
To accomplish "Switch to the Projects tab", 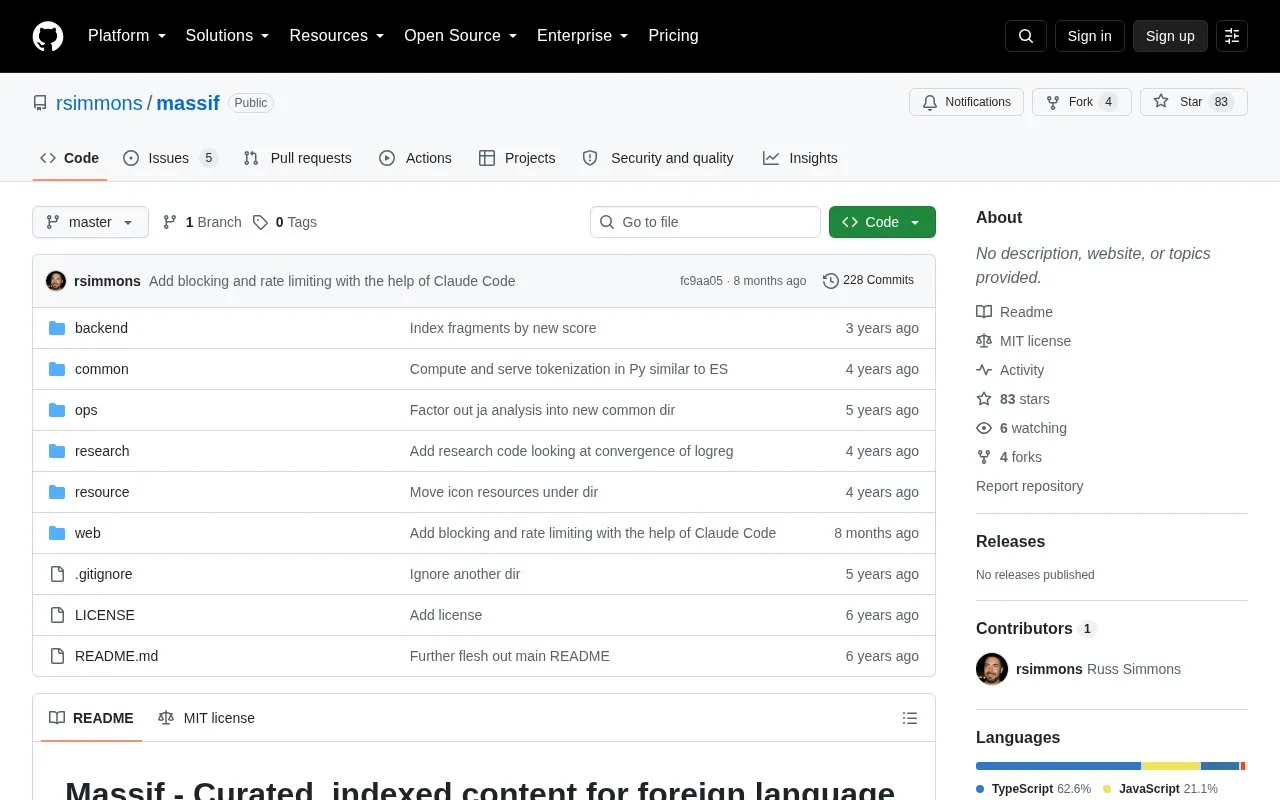I will pyautogui.click(x=517, y=158).
